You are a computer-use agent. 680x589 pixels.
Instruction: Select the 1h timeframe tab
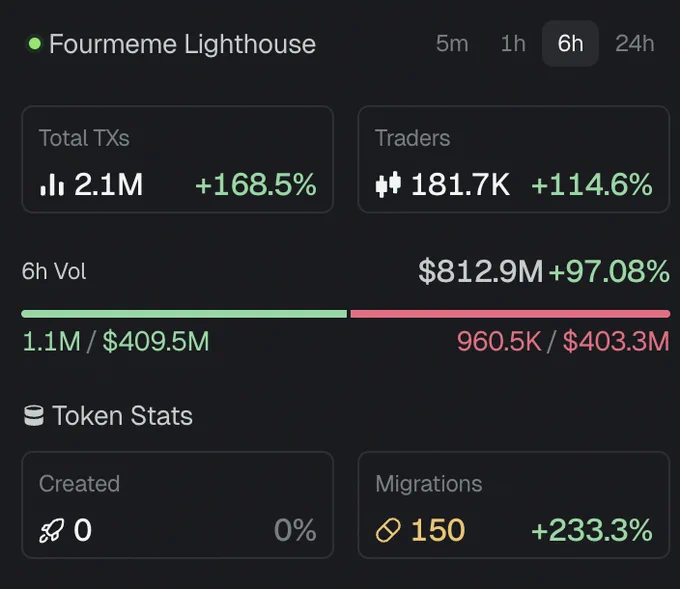pos(513,44)
